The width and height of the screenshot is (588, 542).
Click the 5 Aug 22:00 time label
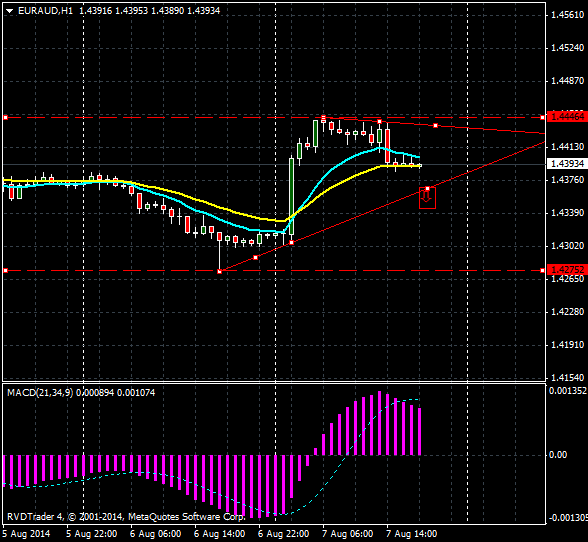pos(92,533)
